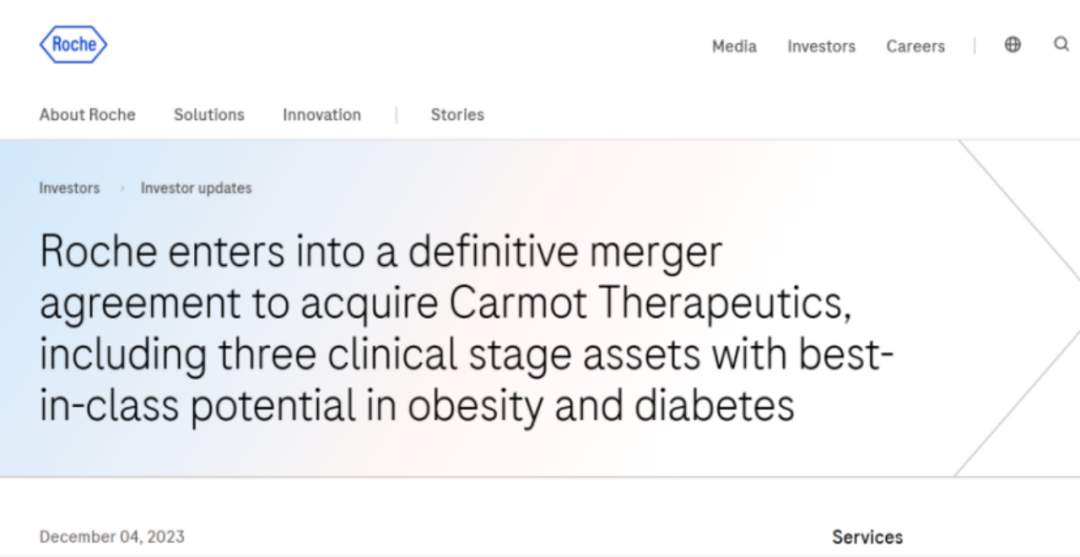
Task: Click the breadcrumb arrow separator
Action: (x=121, y=188)
